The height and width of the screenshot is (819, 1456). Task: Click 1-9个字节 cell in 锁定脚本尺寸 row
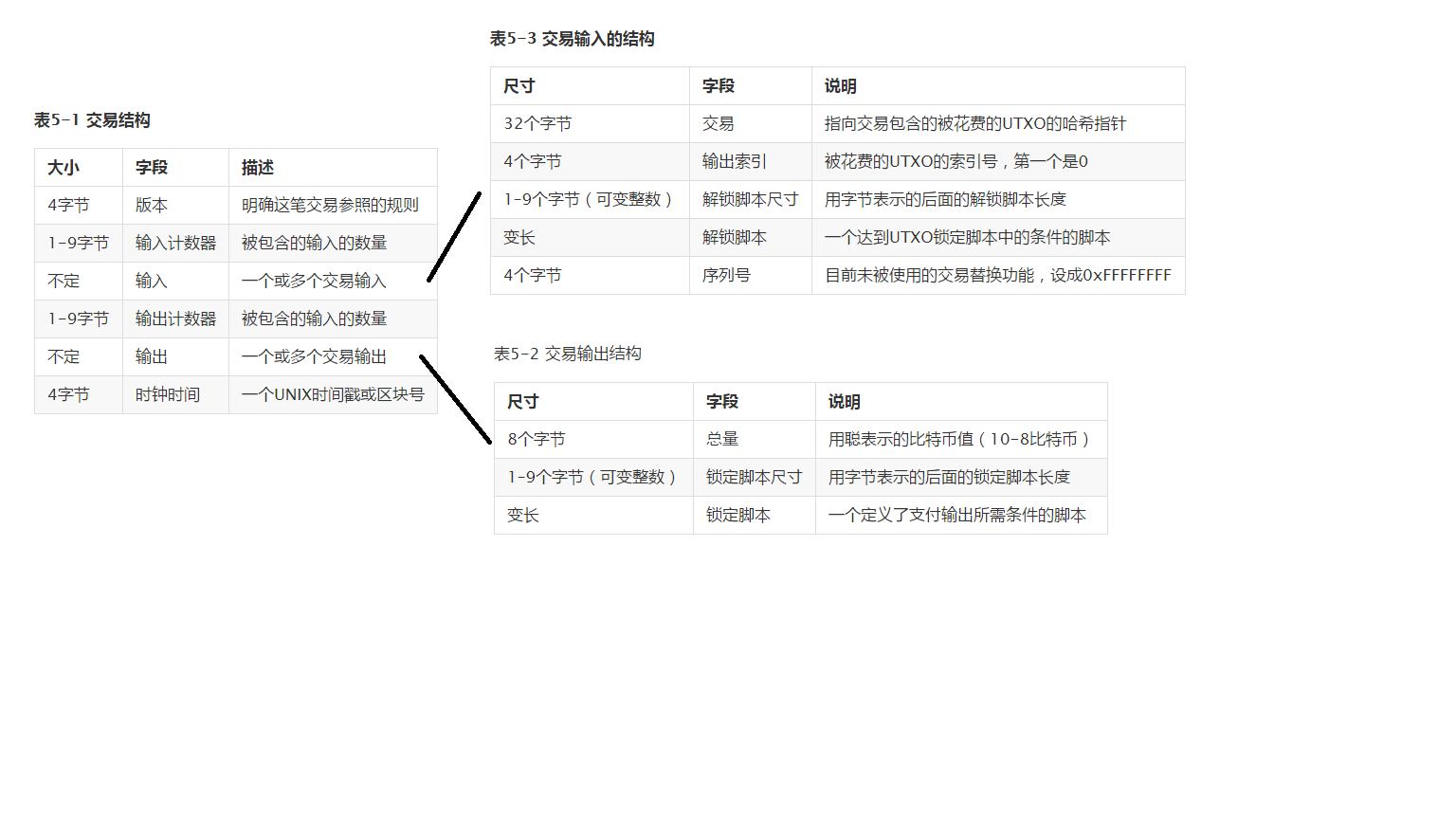[593, 478]
